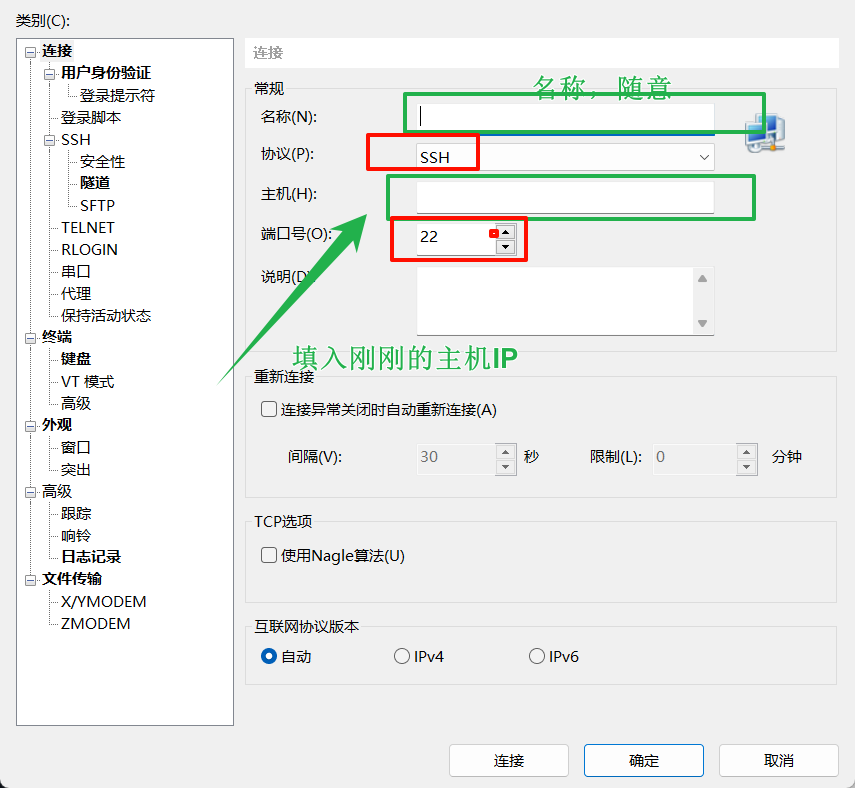This screenshot has height=788, width=855.
Task: Click the 间隔 interval value field
Action: point(456,459)
